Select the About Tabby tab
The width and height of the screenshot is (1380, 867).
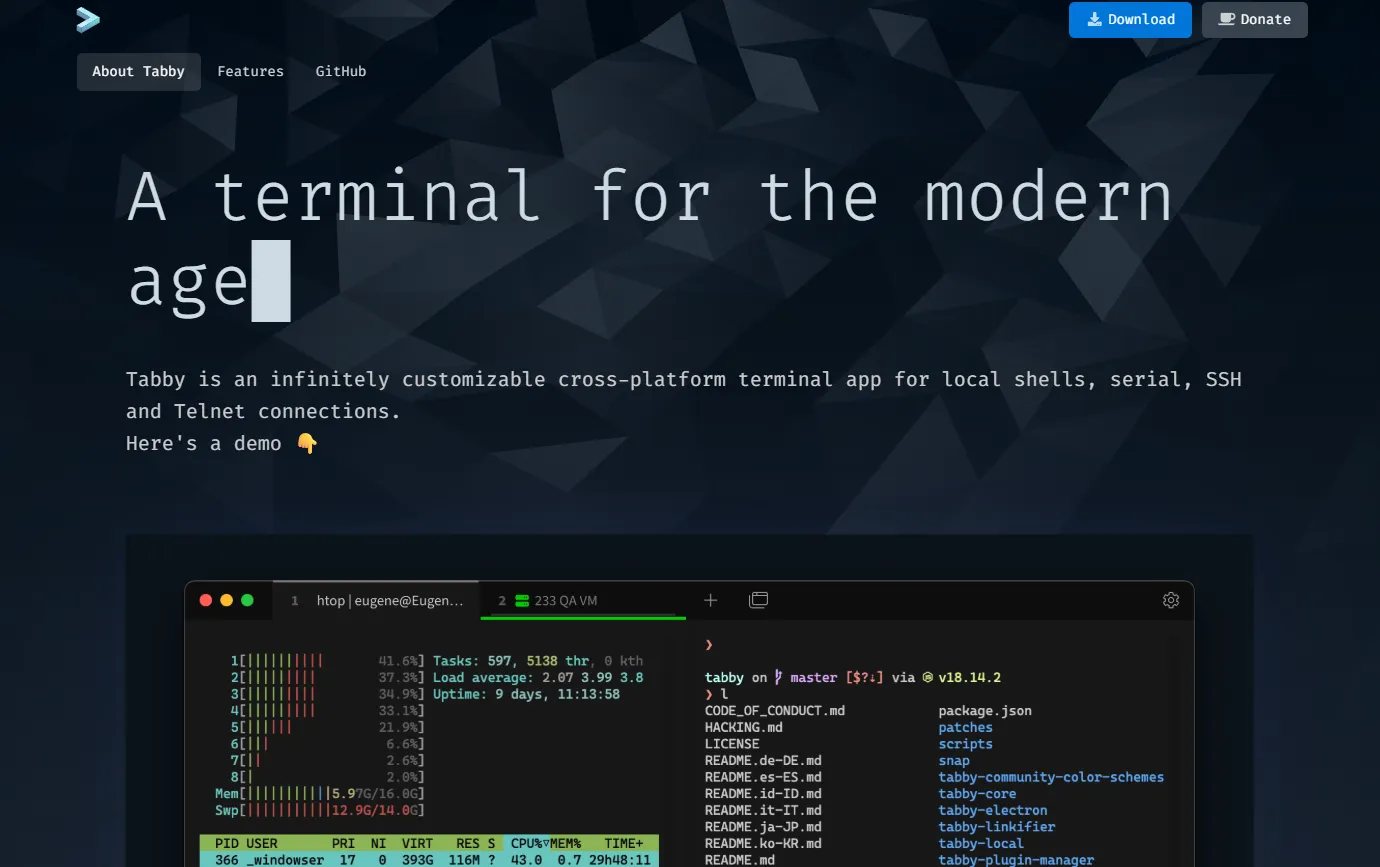(x=139, y=72)
